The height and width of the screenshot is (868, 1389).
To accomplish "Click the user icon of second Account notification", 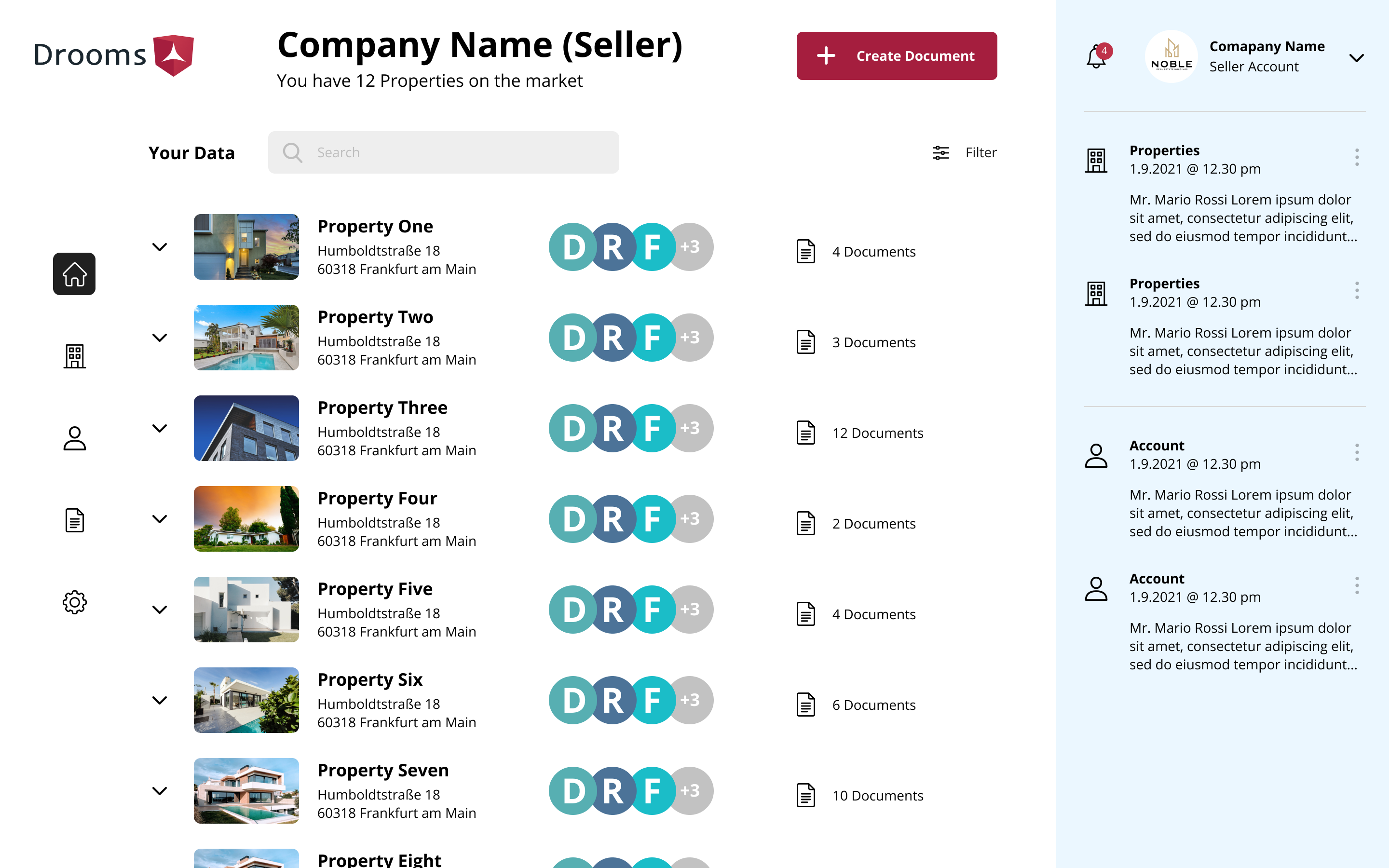I will [x=1096, y=589].
